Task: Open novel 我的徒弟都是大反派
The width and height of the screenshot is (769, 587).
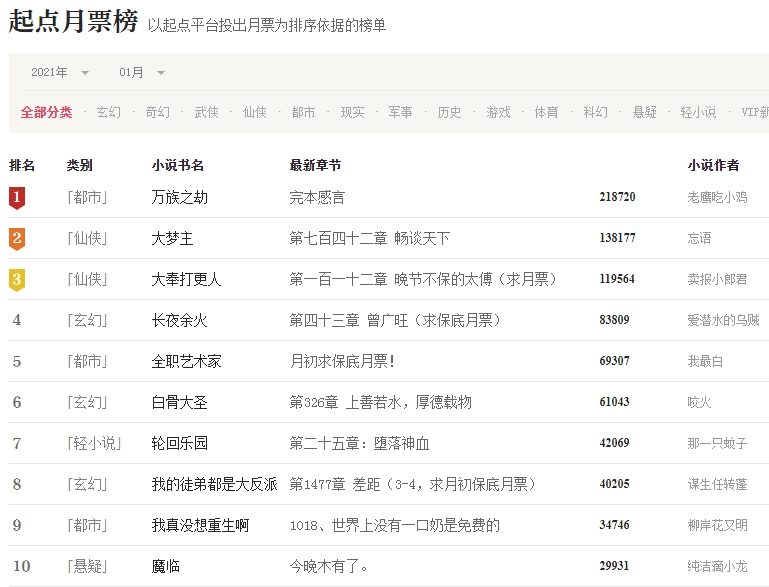Action: 215,484
